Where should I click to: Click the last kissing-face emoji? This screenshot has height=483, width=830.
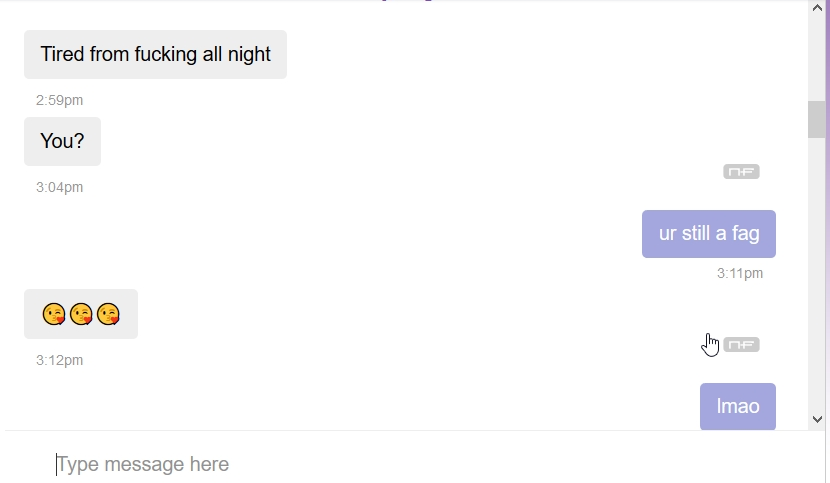click(108, 315)
